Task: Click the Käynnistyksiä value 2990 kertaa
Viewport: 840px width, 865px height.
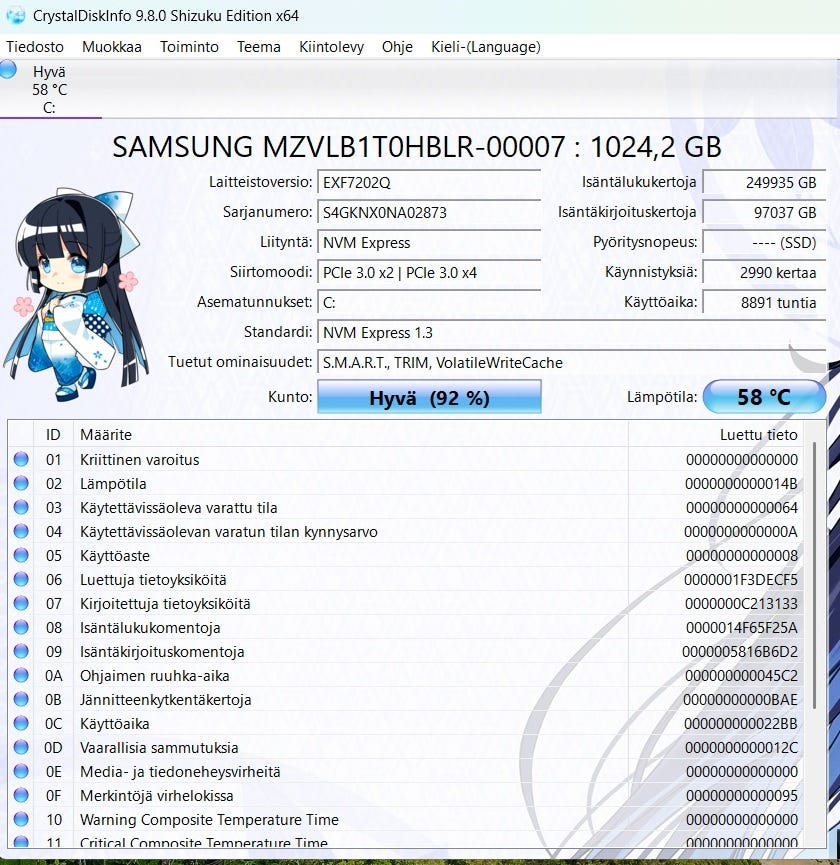Action: (x=764, y=273)
